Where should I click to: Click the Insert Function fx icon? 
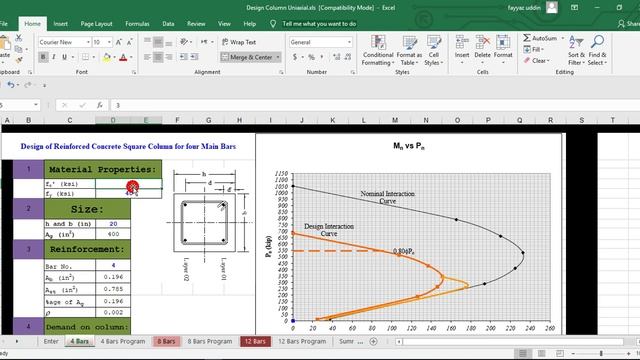100,105
